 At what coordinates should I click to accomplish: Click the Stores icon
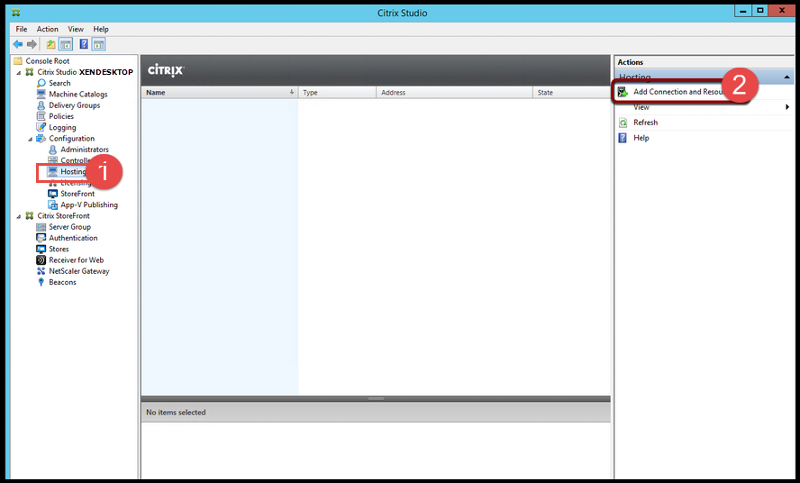[x=41, y=249]
